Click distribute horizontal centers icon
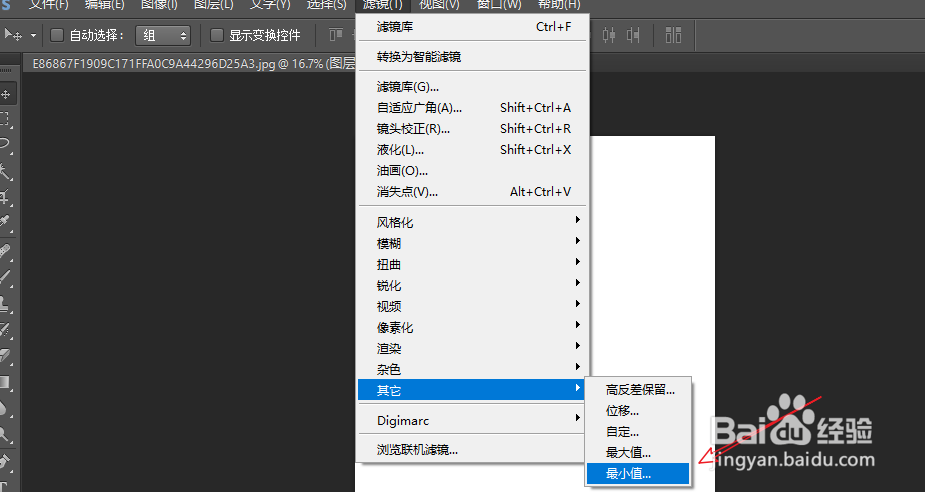 click(609, 35)
